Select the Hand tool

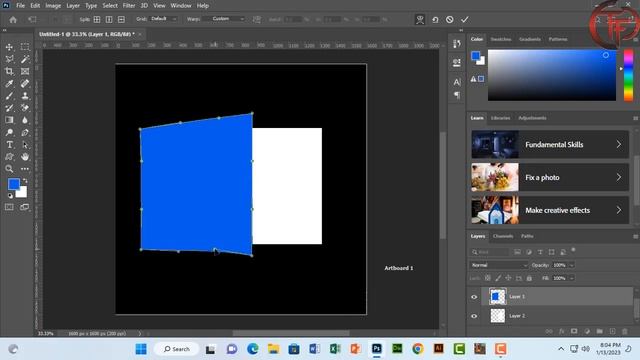(25, 157)
